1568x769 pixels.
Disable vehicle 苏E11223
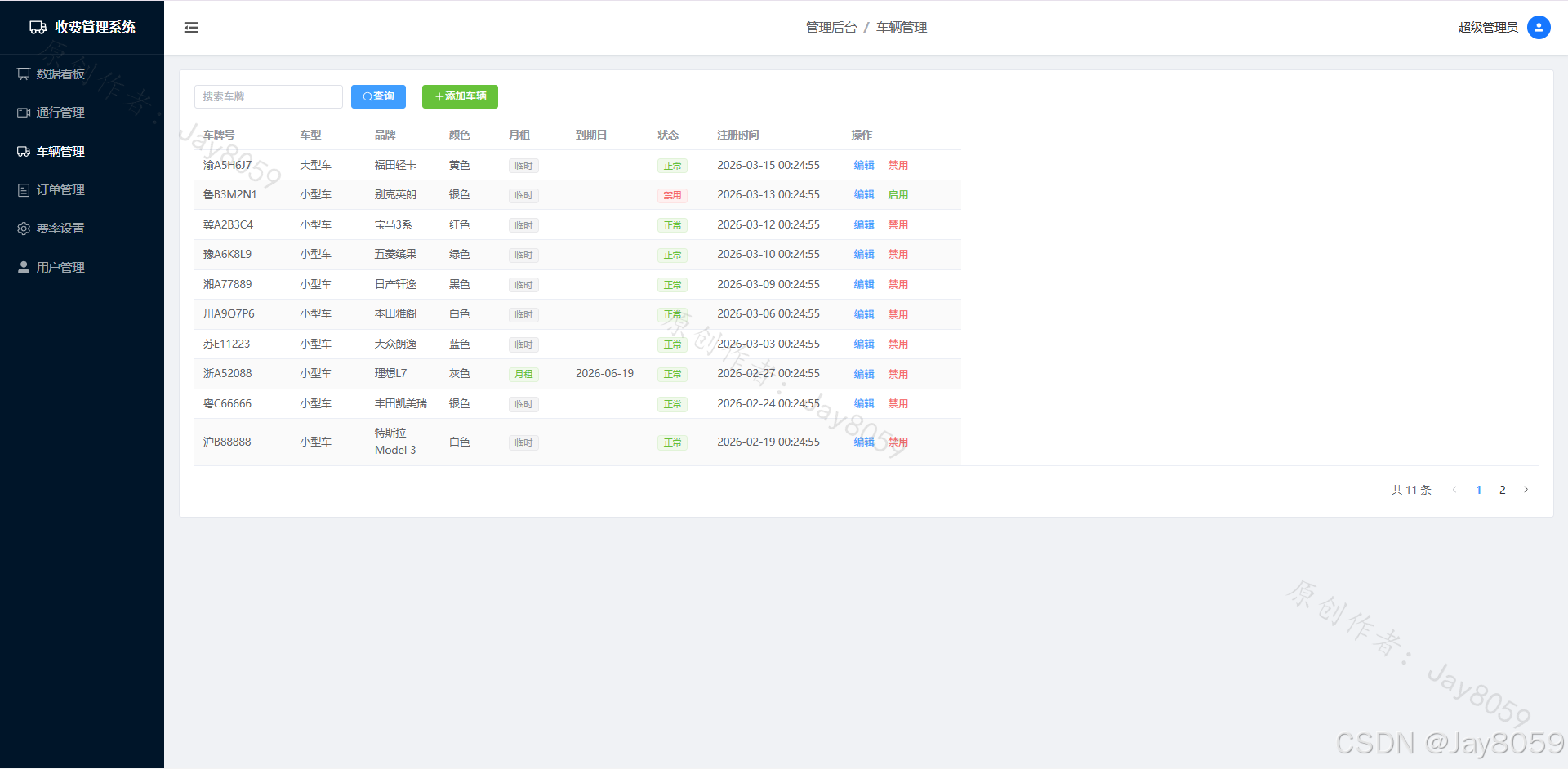tap(898, 344)
